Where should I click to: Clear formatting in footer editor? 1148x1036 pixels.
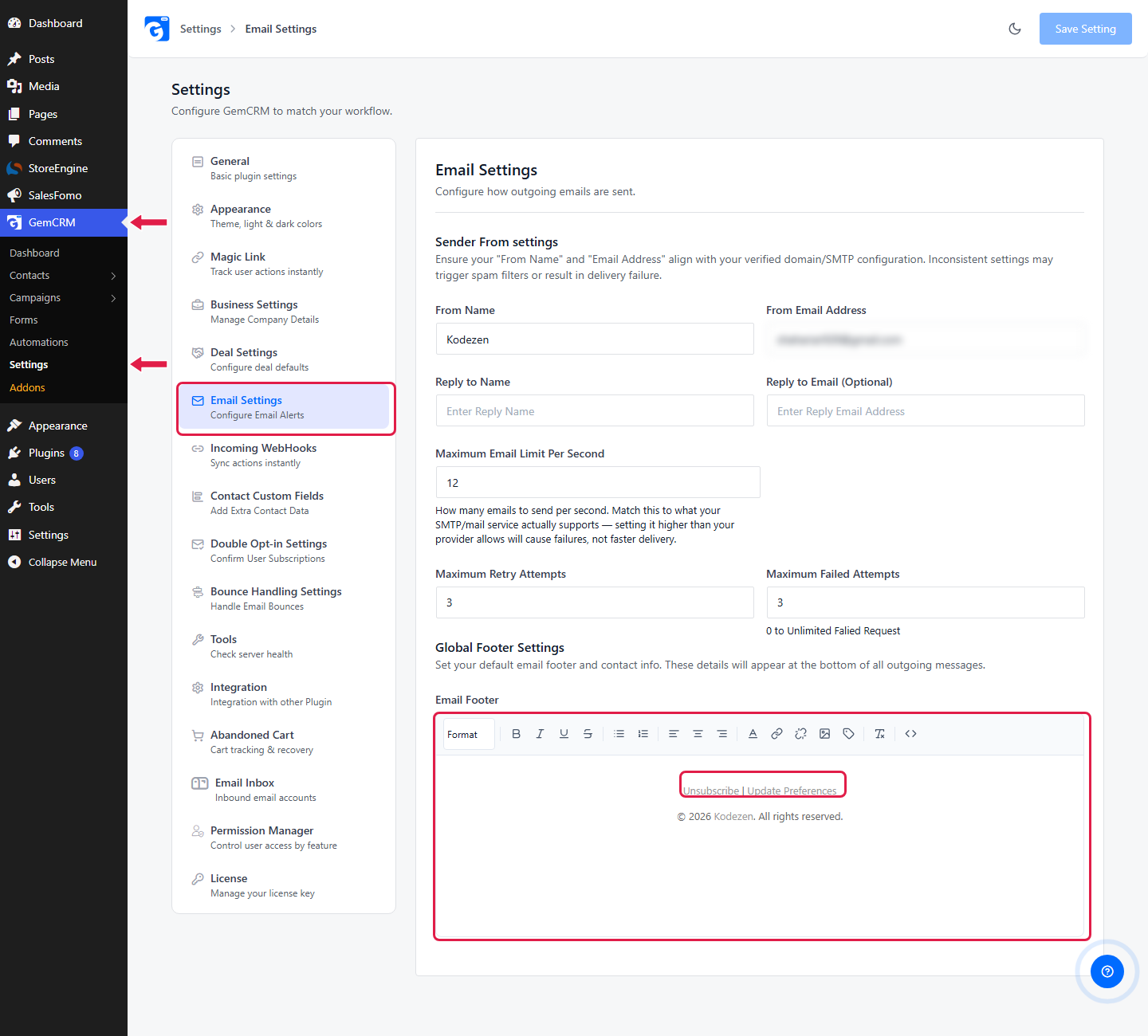coord(879,734)
